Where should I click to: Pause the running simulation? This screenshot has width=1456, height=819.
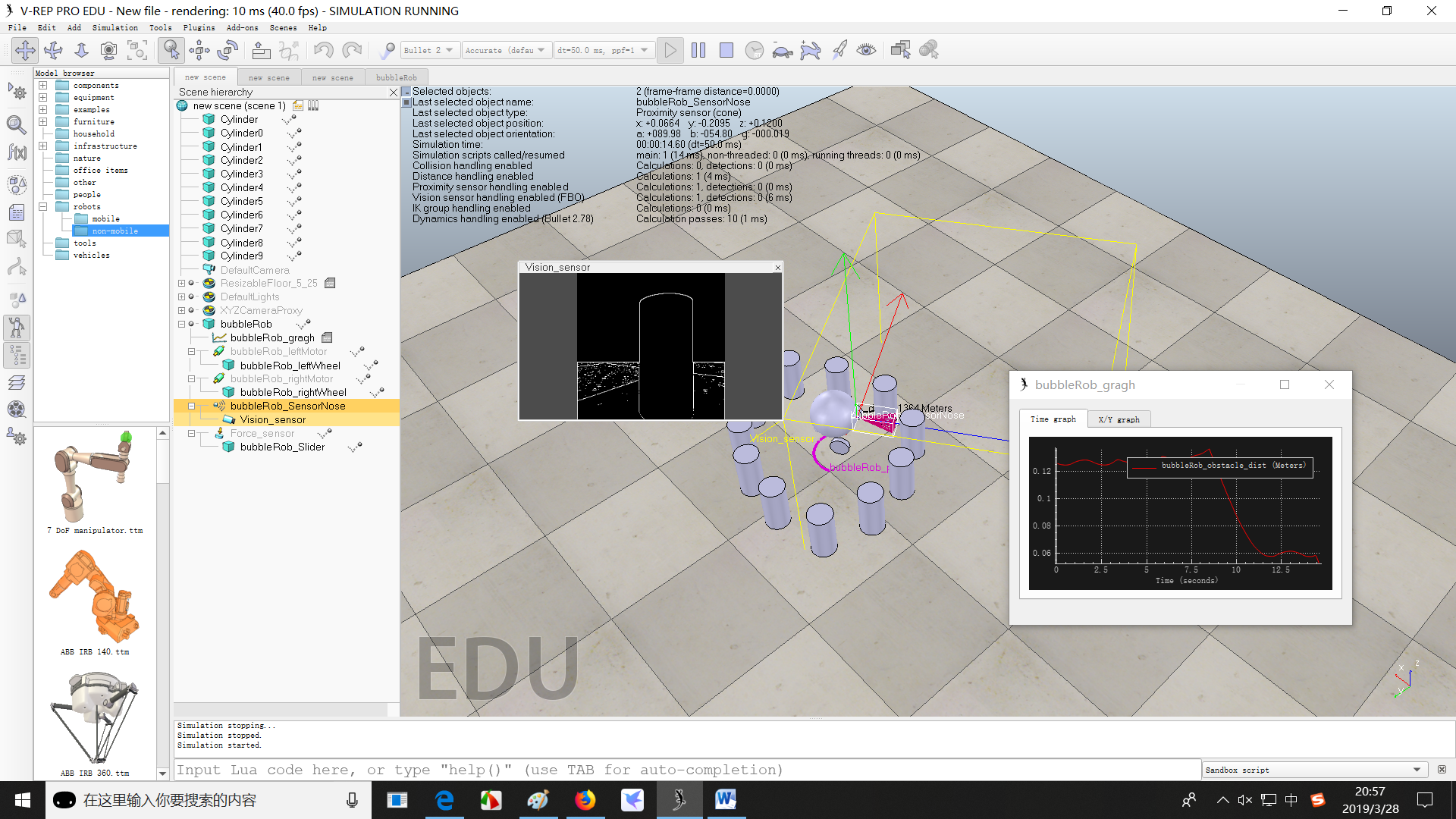coord(698,50)
